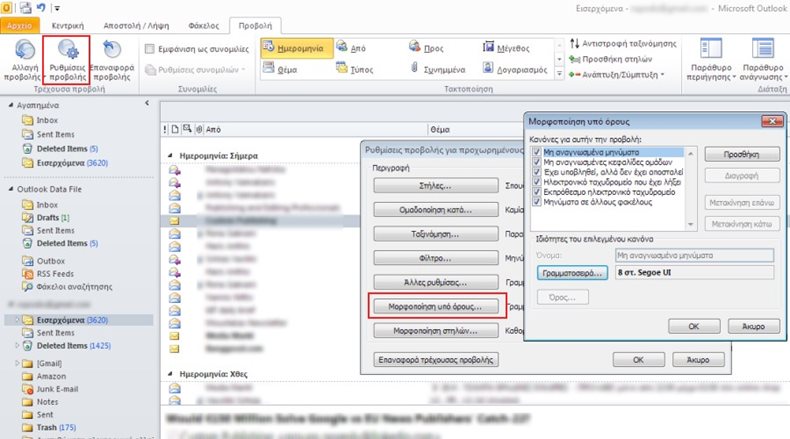Toggle rule Μη αναγνωσμένα μηνύματα checkbox
This screenshot has width=790, height=439.
[537, 152]
